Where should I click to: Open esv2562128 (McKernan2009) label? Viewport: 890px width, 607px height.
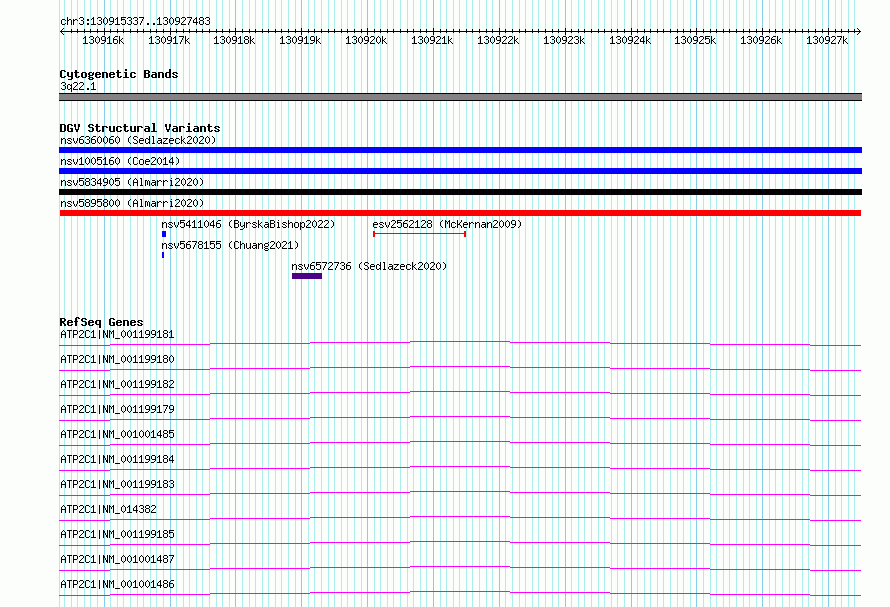447,224
